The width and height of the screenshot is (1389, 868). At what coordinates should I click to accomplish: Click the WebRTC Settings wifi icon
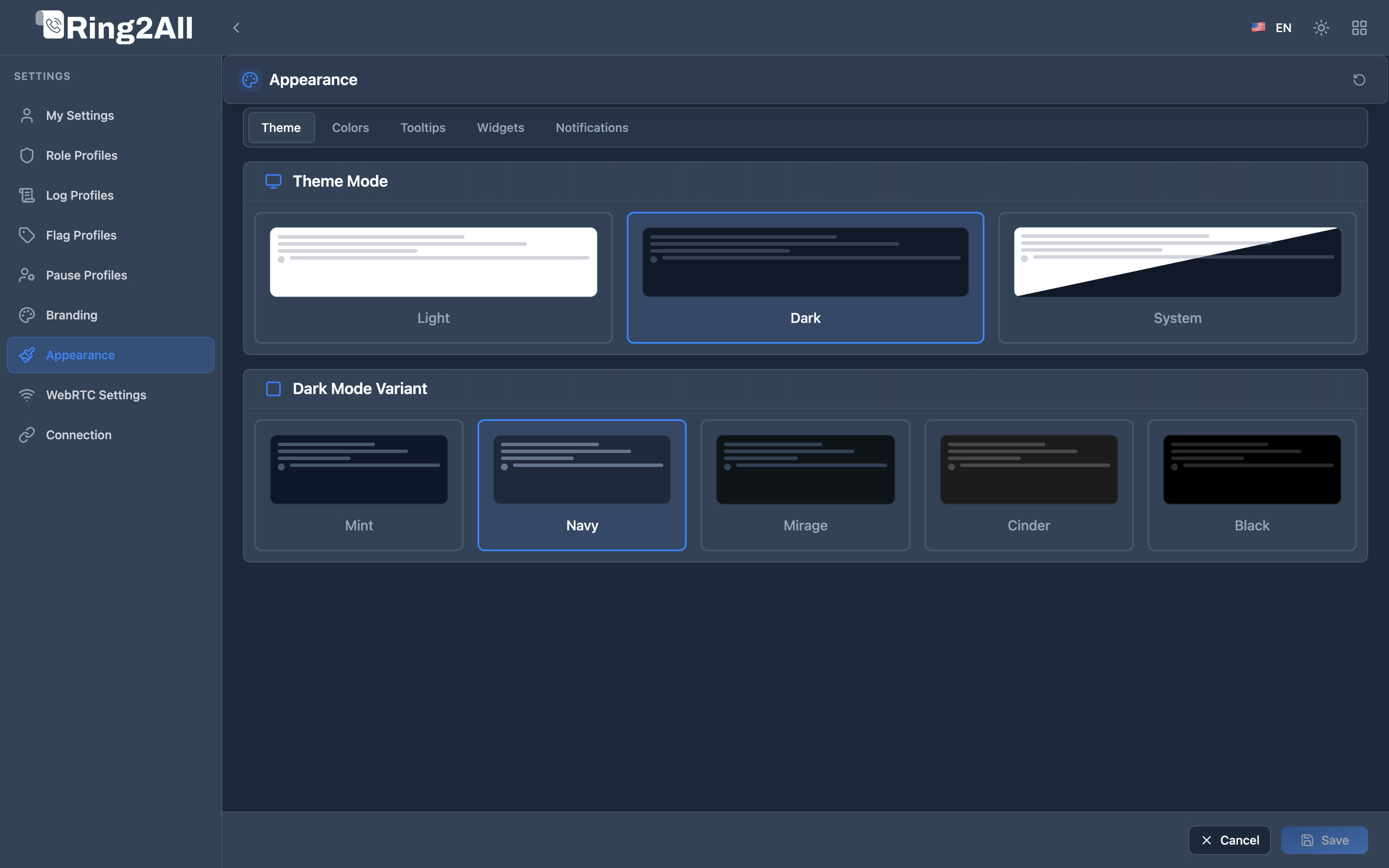coord(27,395)
